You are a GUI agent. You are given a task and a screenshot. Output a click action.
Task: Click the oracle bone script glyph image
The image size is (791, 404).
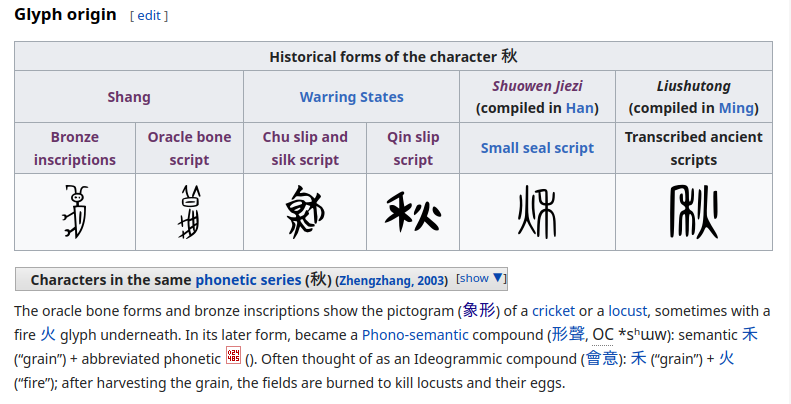coord(189,211)
